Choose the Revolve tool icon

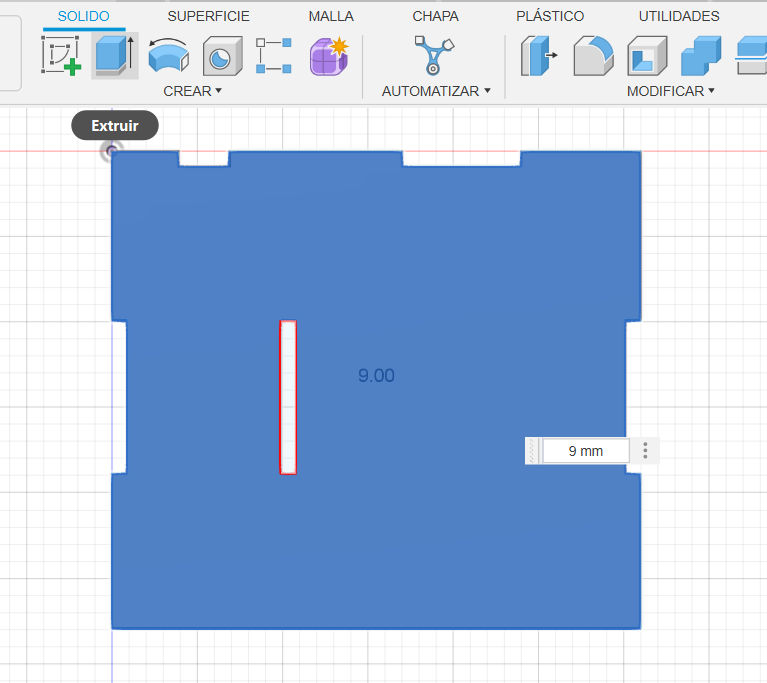[169, 55]
